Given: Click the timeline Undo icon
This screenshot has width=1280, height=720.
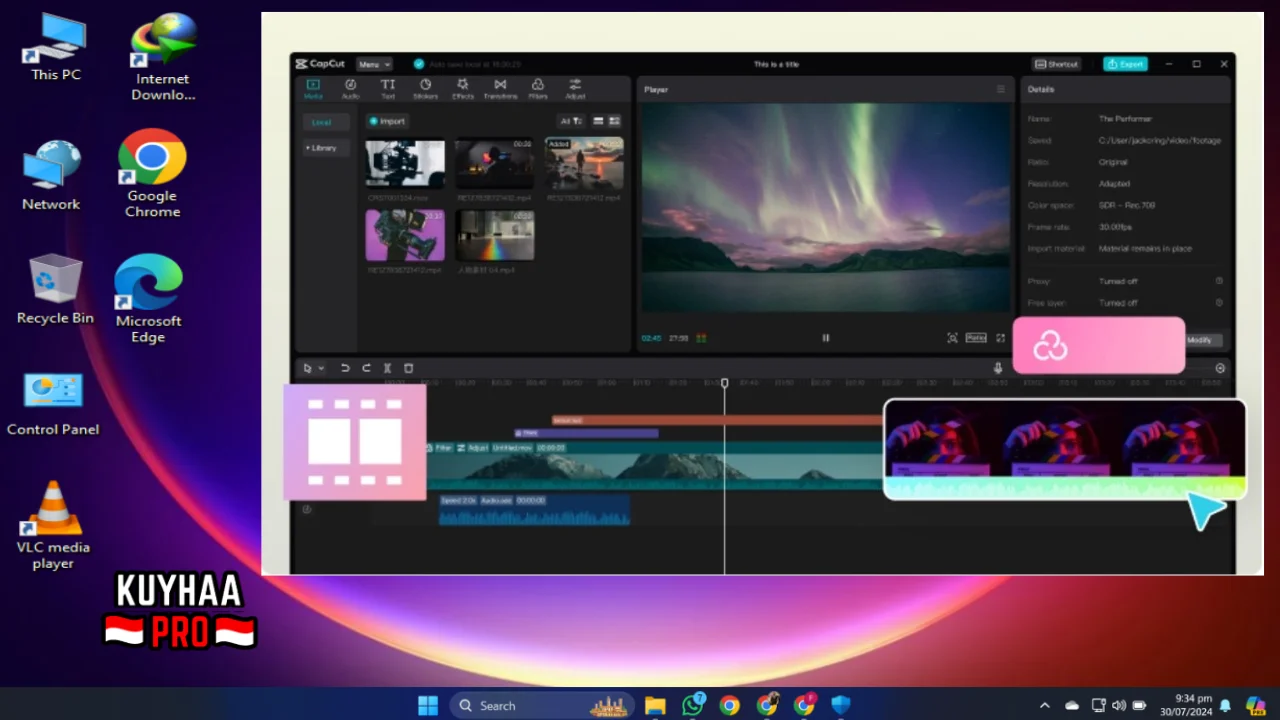Looking at the screenshot, I should tap(345, 368).
